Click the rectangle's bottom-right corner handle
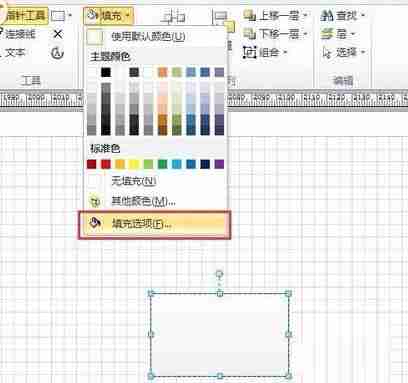Viewport: 408px width, 383px height. pos(289,376)
